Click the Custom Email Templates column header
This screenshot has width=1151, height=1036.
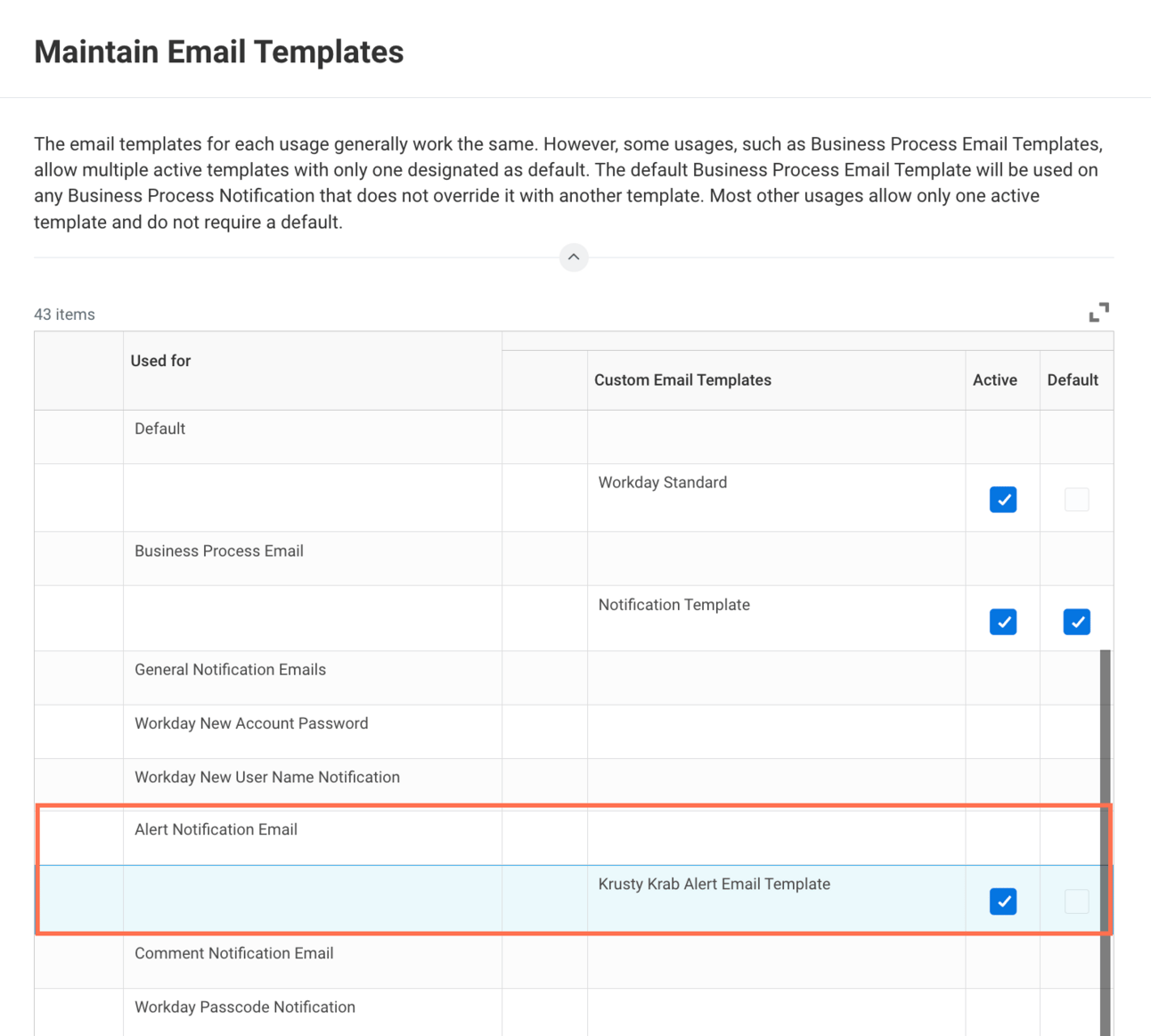tap(682, 380)
